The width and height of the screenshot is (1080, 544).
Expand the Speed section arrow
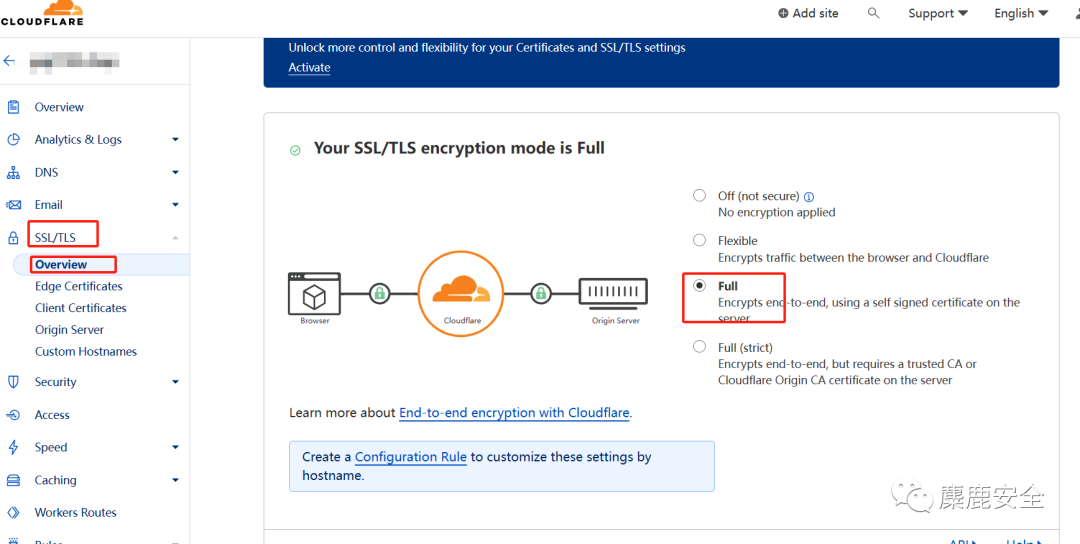[176, 447]
